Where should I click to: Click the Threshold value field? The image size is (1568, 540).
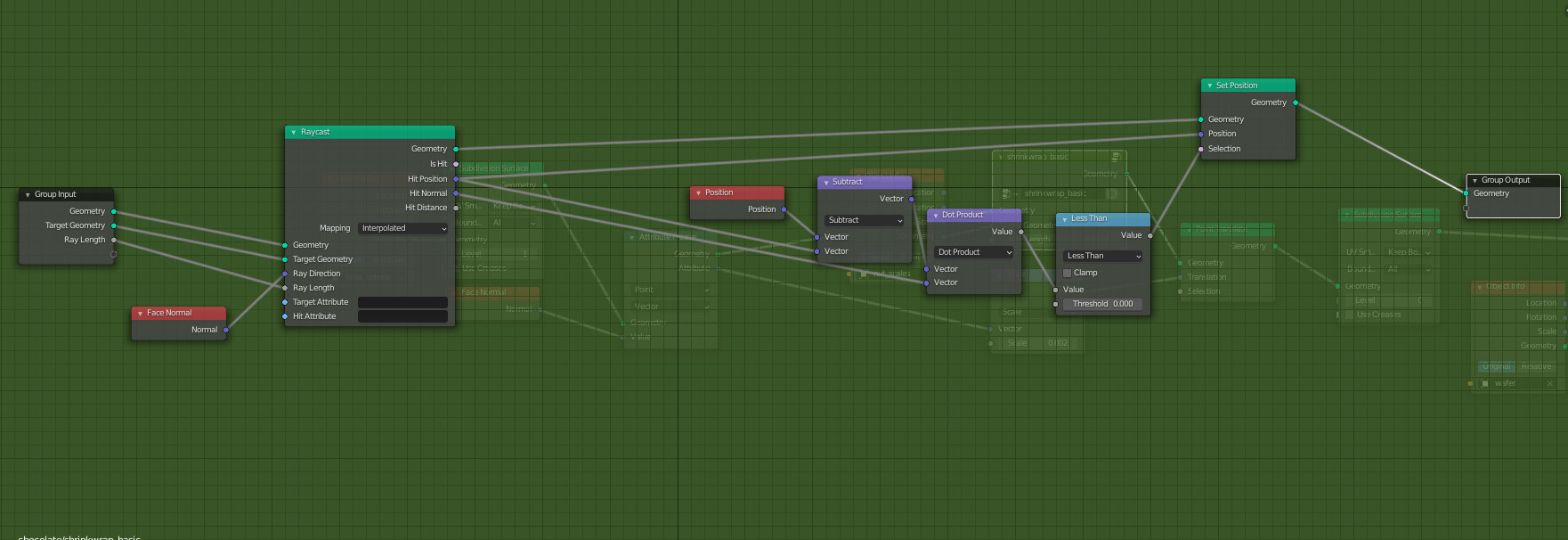pos(1102,304)
